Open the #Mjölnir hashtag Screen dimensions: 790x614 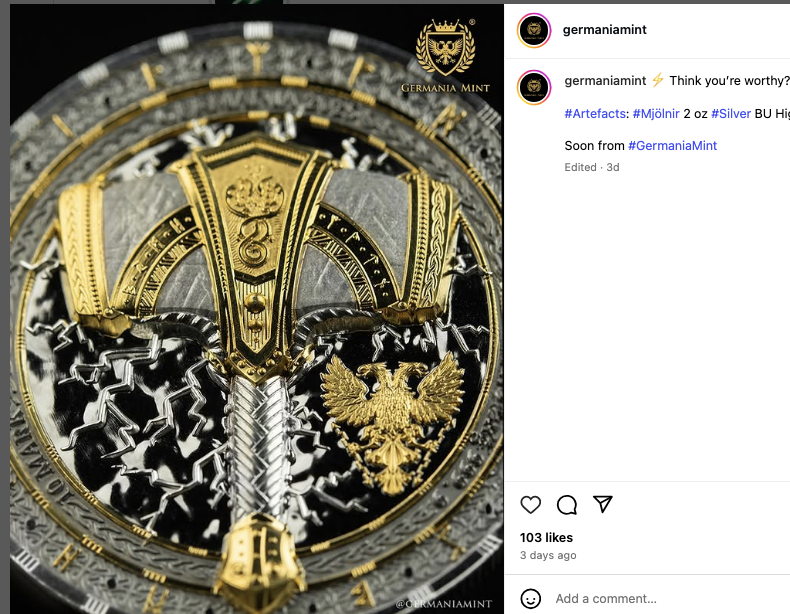(x=656, y=113)
